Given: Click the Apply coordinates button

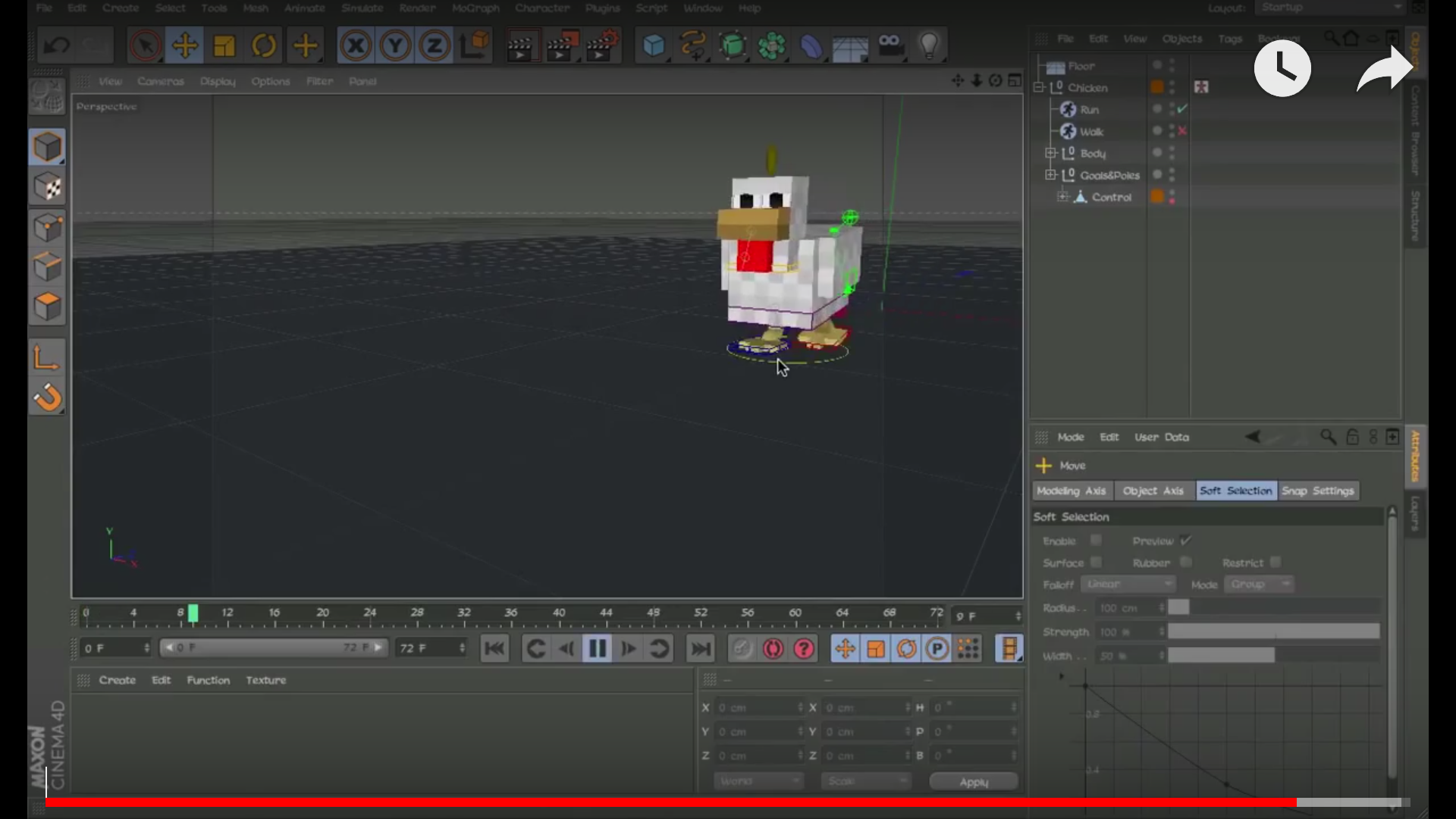Looking at the screenshot, I should coord(974,782).
